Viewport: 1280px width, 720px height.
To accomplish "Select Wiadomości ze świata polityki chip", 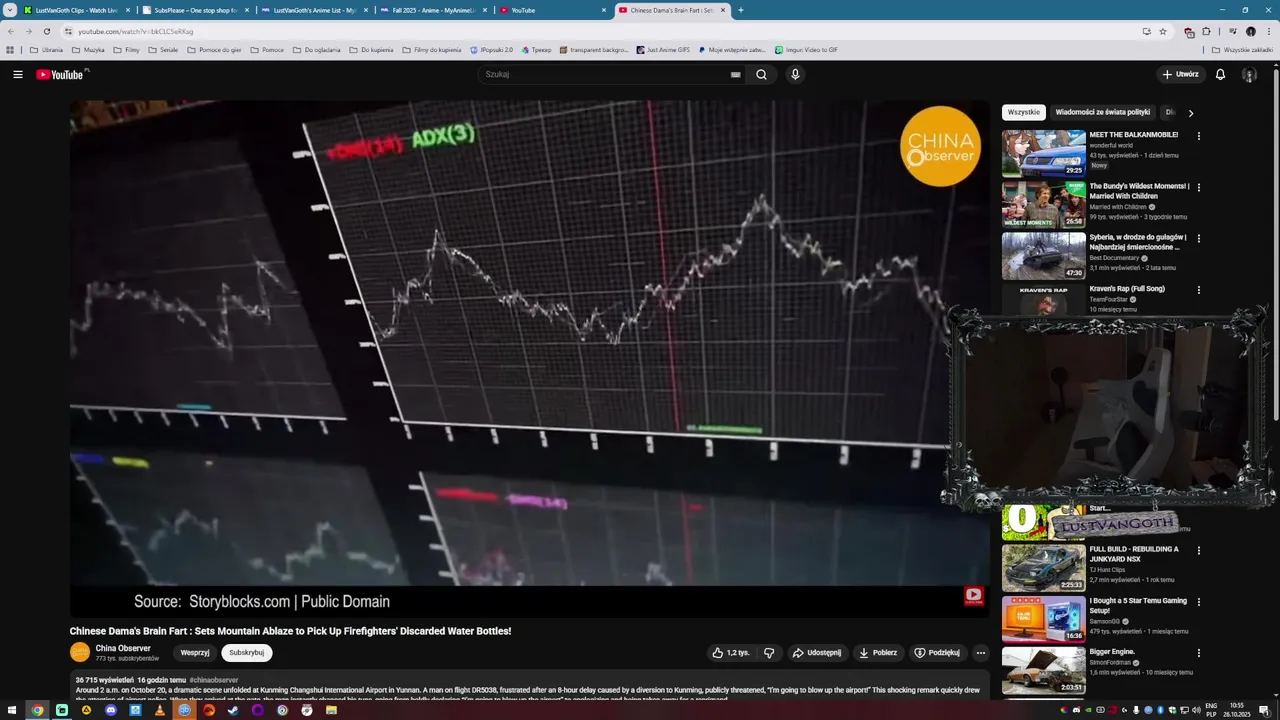I will pyautogui.click(x=1103, y=113).
